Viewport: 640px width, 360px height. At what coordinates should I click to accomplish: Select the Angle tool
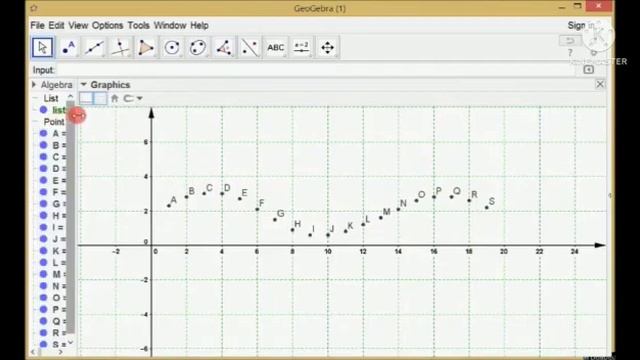point(224,47)
